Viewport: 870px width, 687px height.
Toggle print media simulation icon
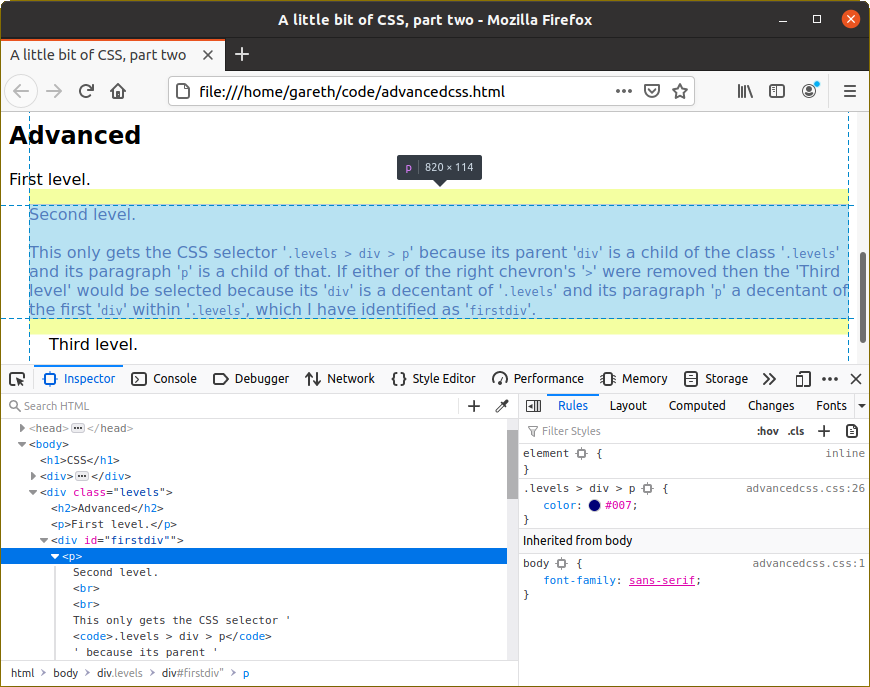coord(852,431)
